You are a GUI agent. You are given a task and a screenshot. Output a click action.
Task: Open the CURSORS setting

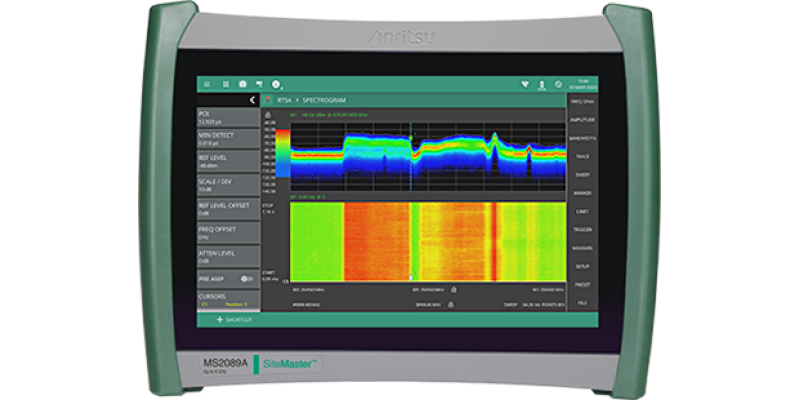click(x=228, y=299)
